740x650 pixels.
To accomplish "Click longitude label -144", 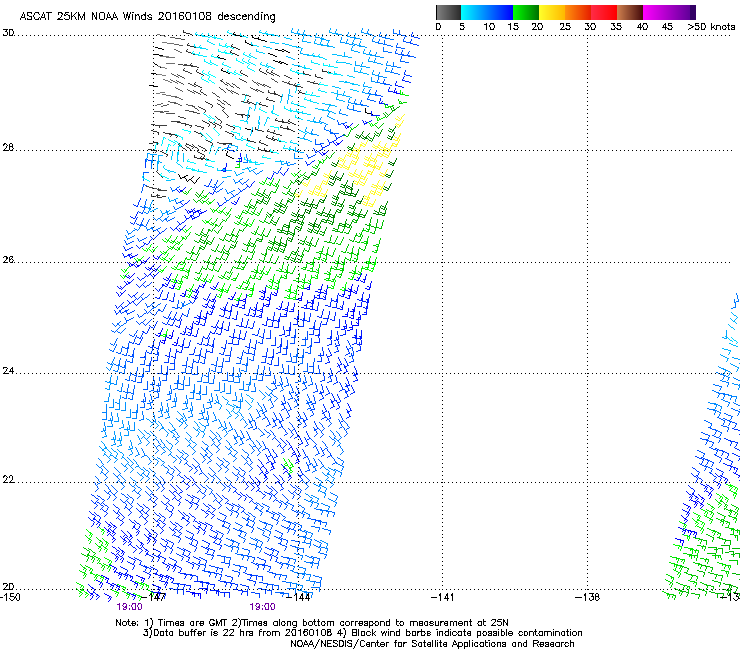I will 300,597.
